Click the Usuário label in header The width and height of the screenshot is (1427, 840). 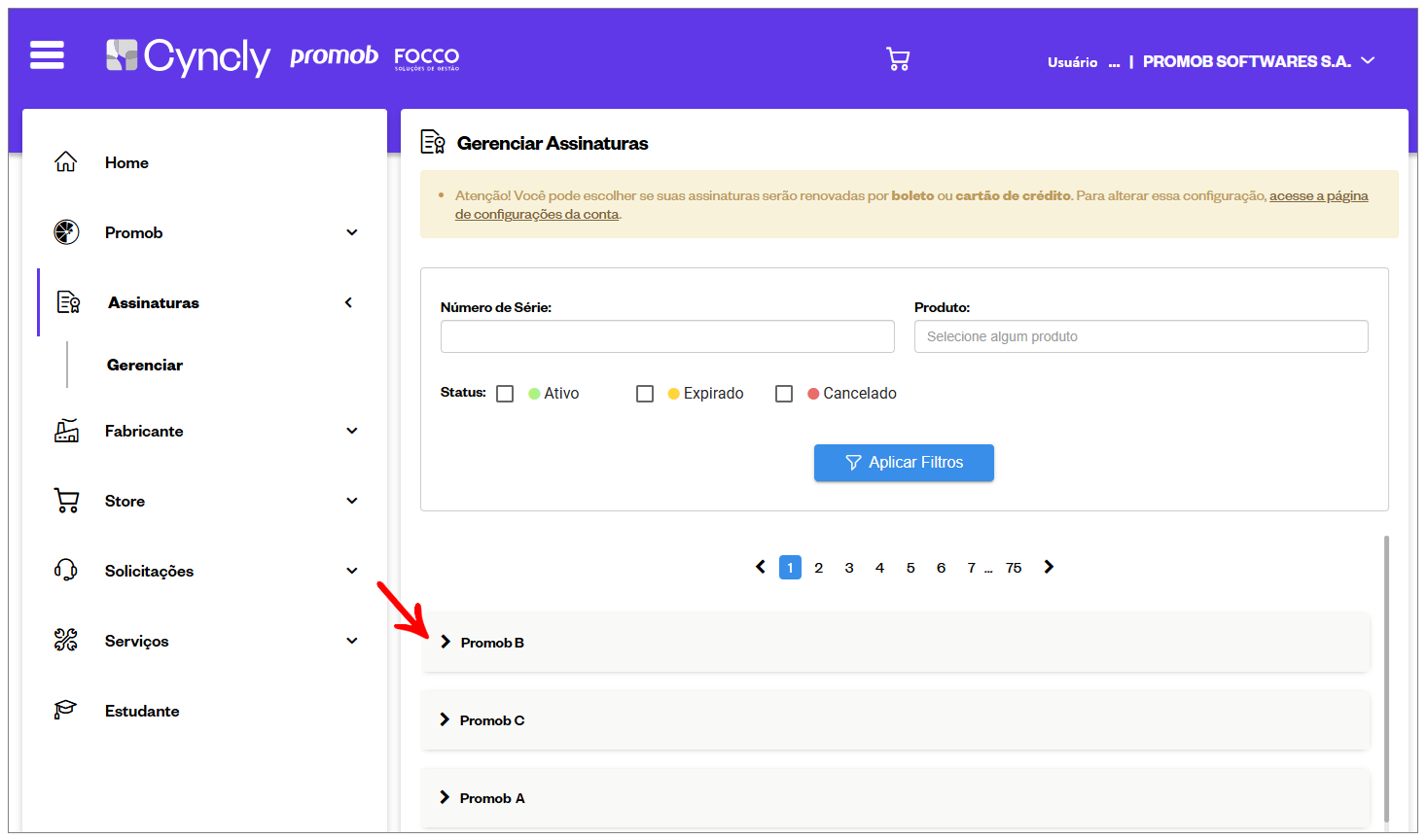coord(1072,62)
